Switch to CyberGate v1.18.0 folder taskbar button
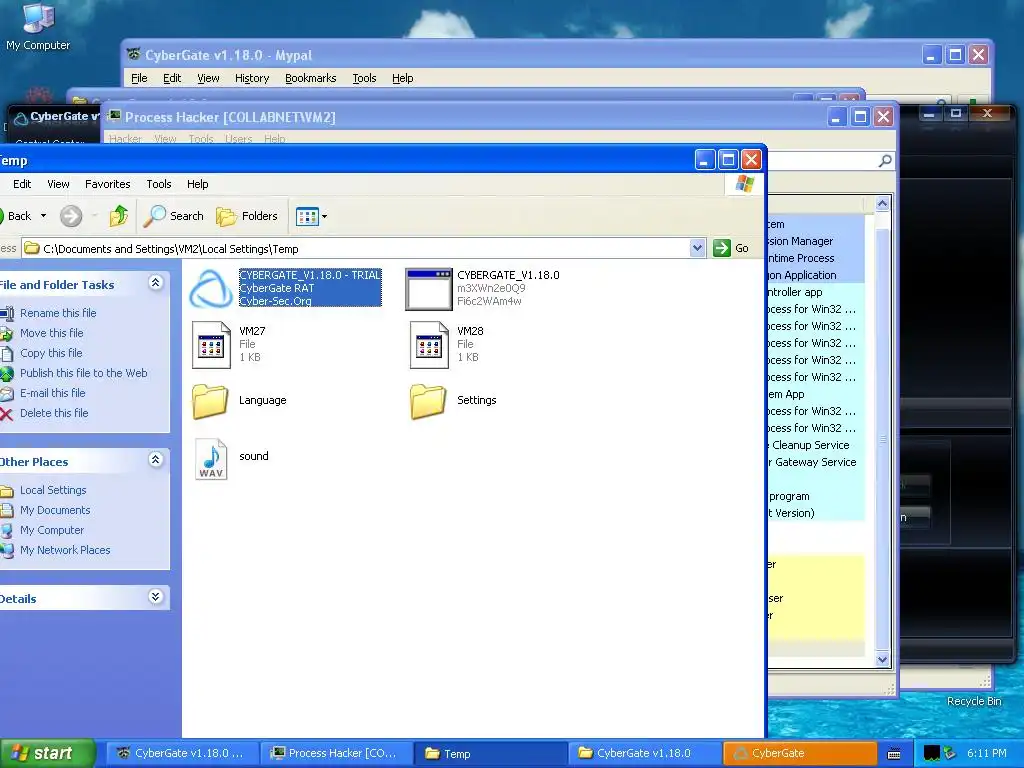The height and width of the screenshot is (768, 1024). click(x=645, y=754)
